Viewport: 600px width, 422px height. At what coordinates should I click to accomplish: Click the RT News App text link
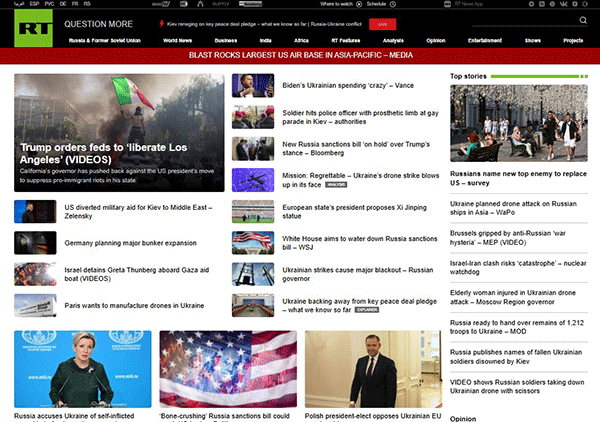coord(469,4)
